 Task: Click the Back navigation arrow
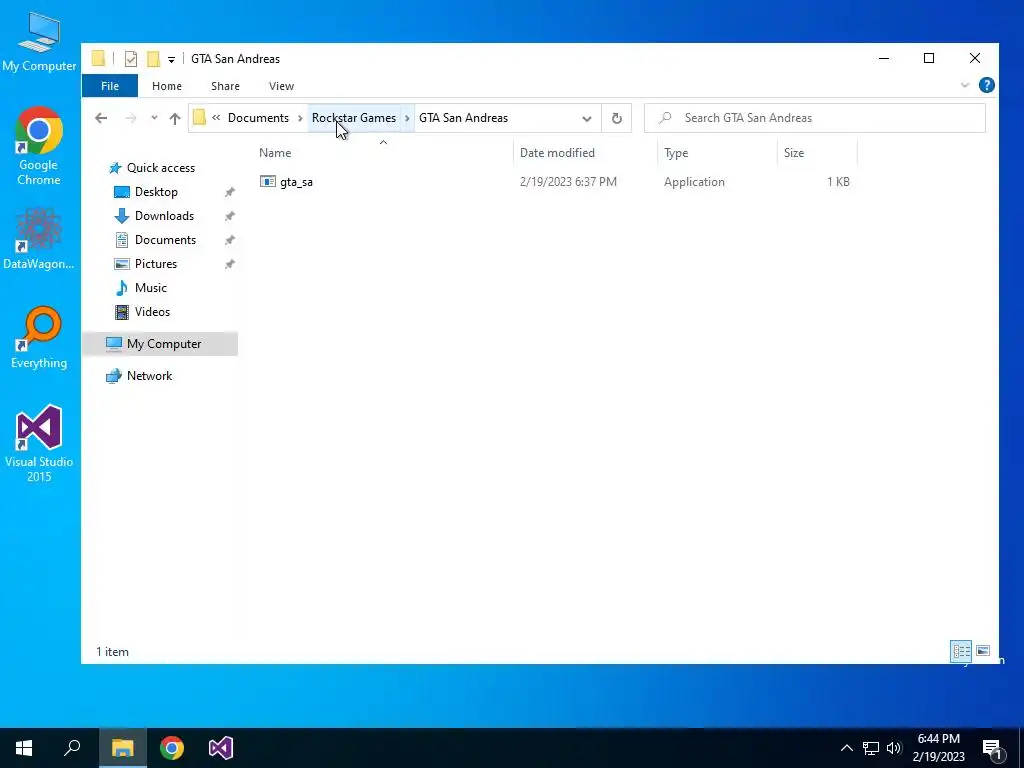coord(101,118)
